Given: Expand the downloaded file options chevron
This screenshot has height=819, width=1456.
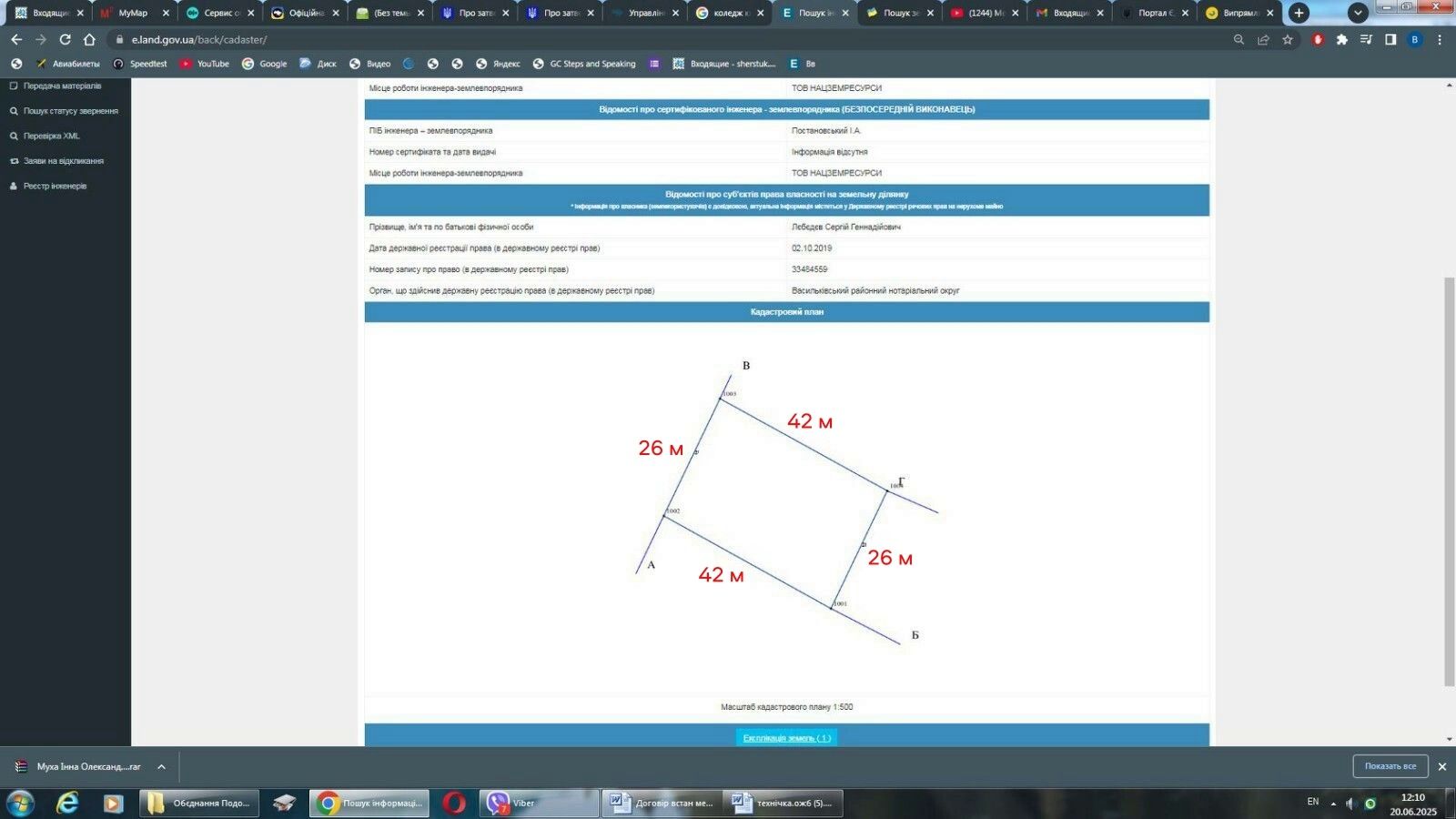Looking at the screenshot, I should tap(161, 767).
